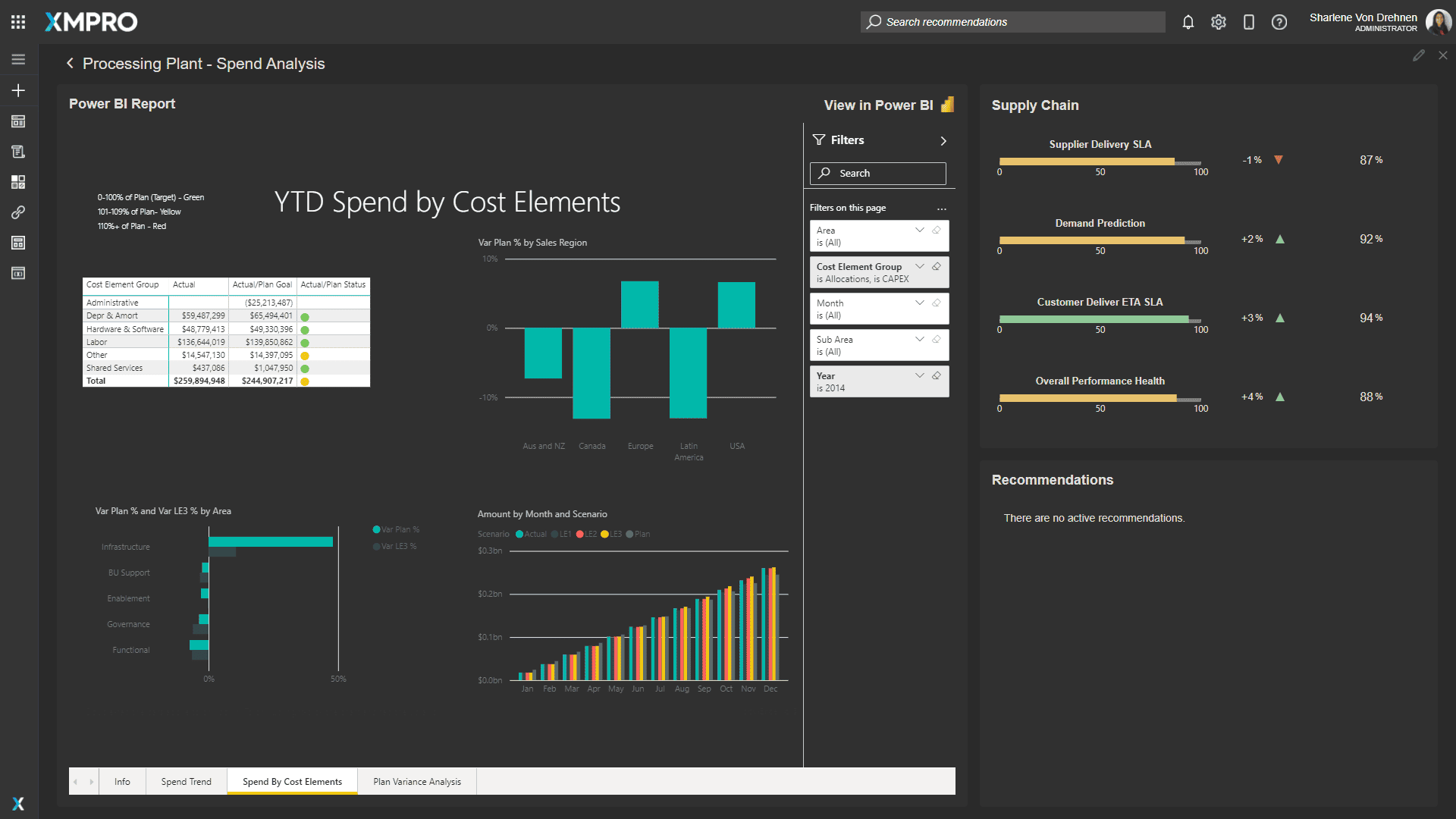This screenshot has height=819, width=1456.
Task: Click the notifications bell icon
Action: tap(1188, 22)
